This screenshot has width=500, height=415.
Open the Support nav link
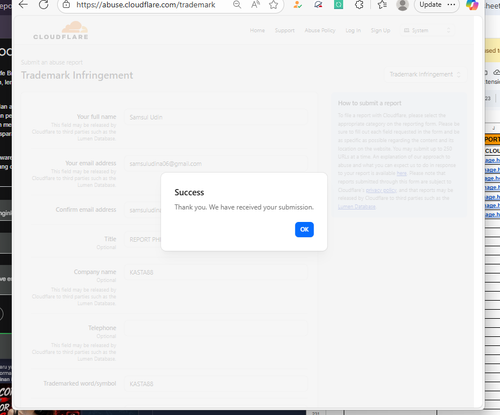click(x=285, y=30)
